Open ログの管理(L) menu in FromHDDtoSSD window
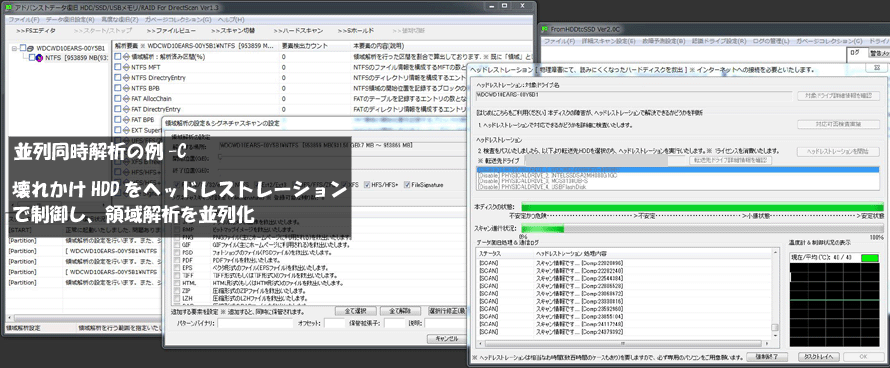The image size is (890, 368). coord(770,41)
